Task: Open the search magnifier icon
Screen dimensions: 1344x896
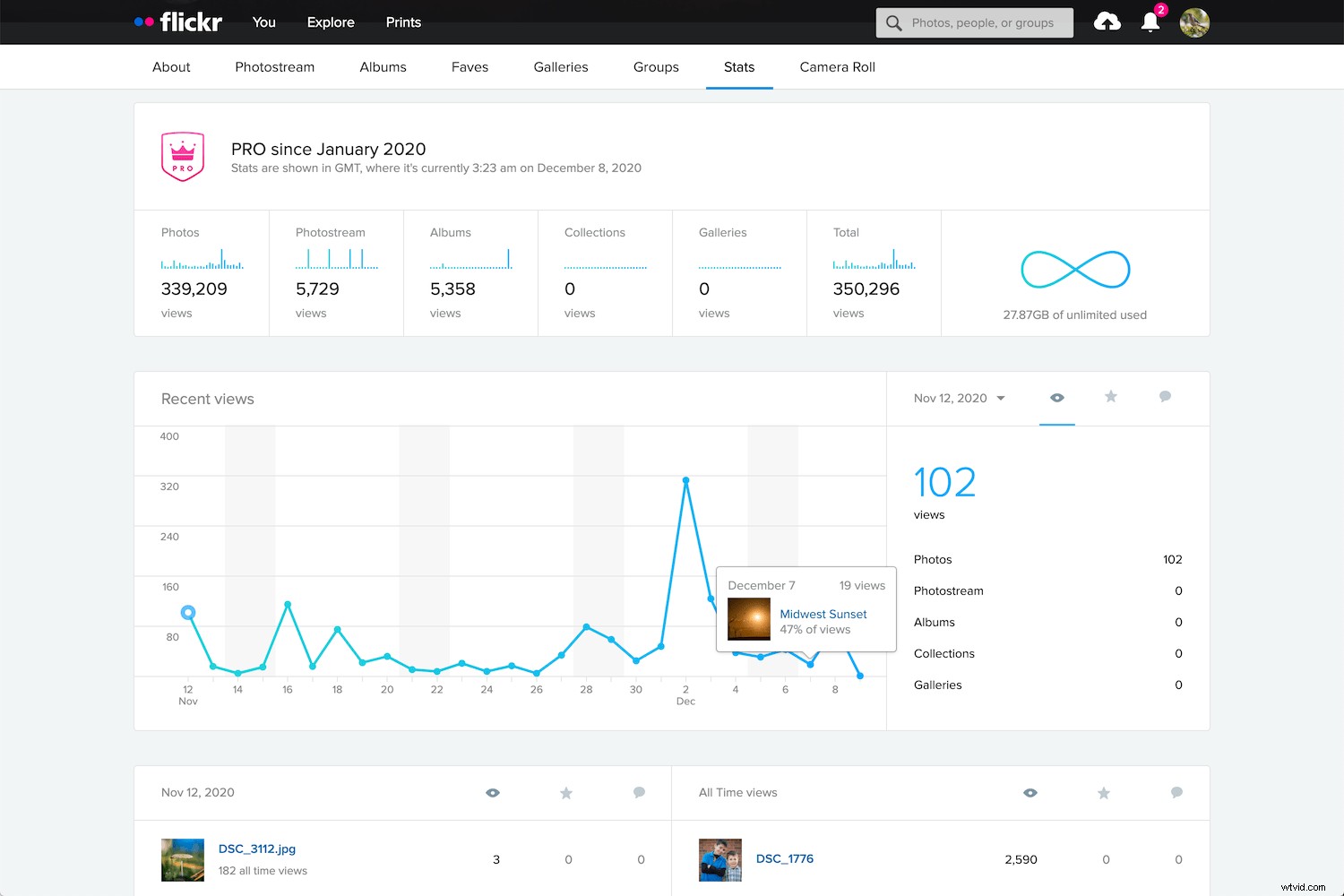Action: [892, 22]
